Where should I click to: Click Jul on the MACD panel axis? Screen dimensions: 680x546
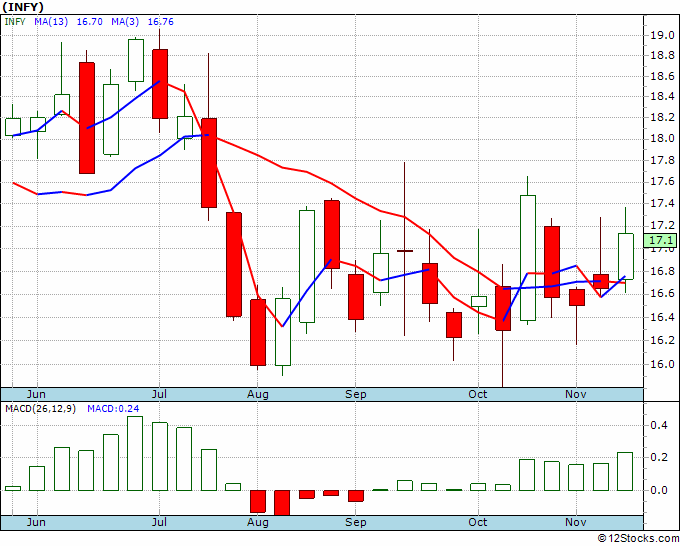point(160,522)
